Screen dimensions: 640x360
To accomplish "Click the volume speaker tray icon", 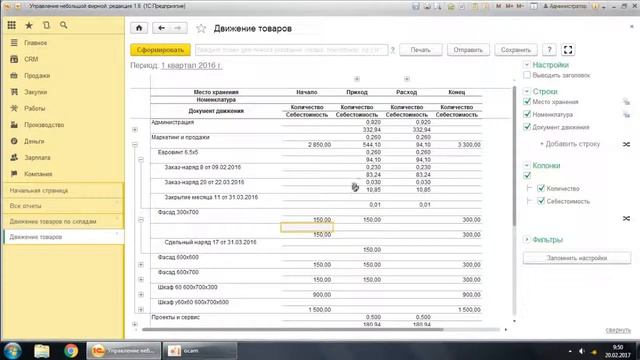I will point(582,351).
